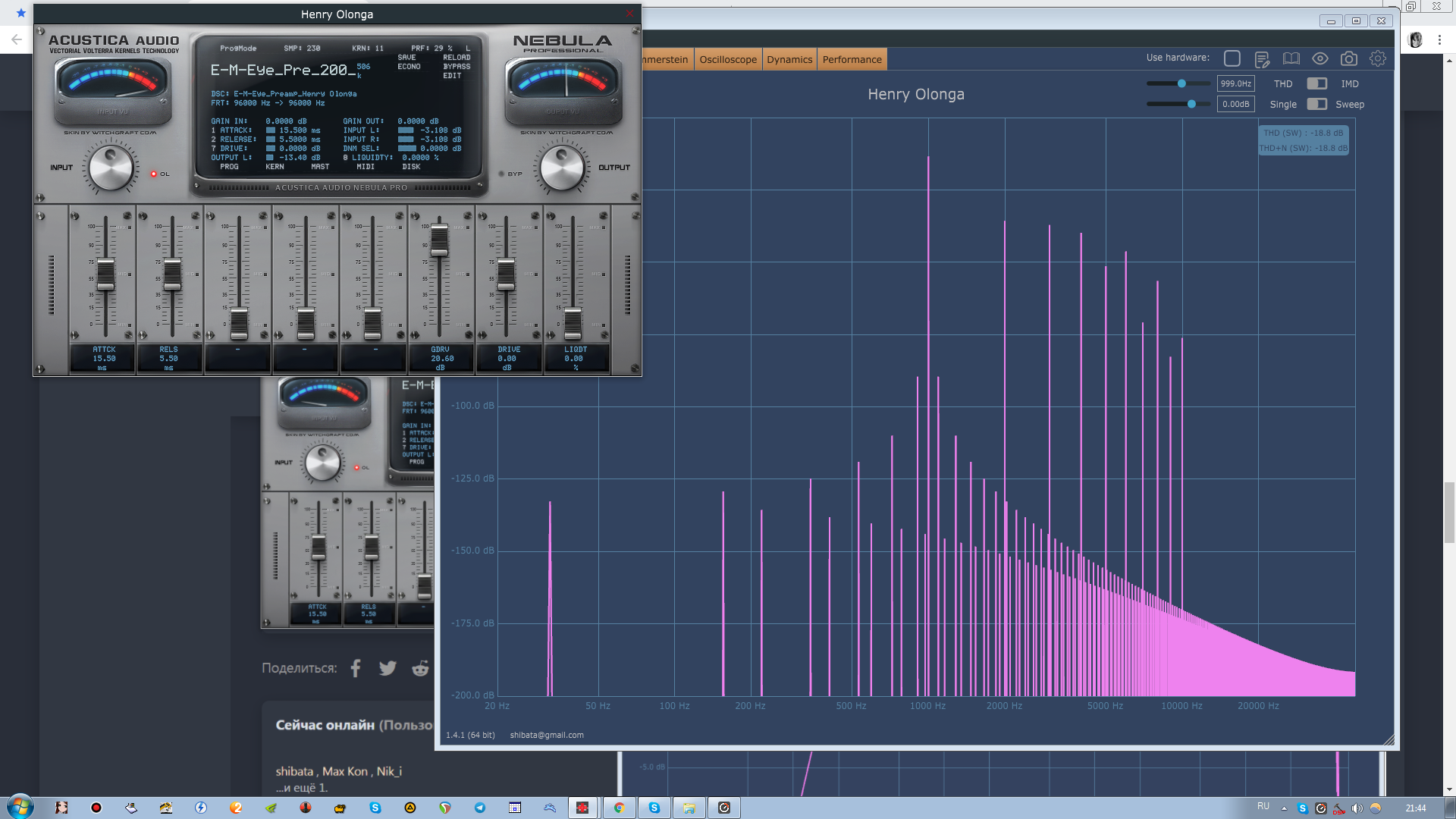Open the notes editor icon
The height and width of the screenshot is (819, 1456).
click(x=1262, y=59)
